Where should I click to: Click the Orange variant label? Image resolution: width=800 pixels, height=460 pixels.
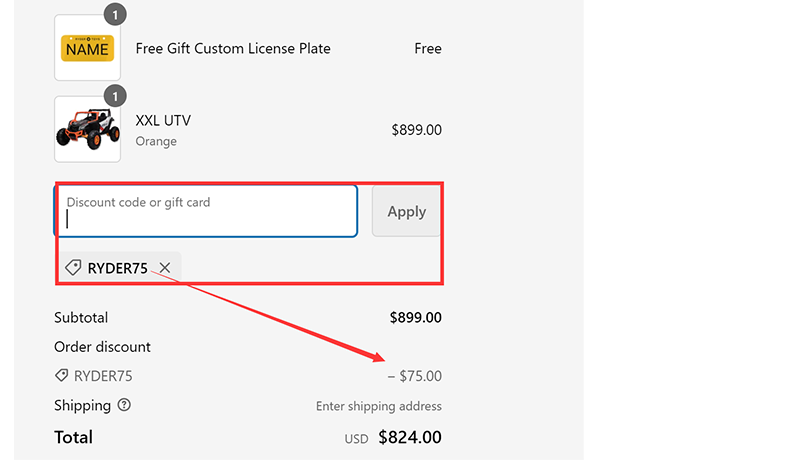156,141
